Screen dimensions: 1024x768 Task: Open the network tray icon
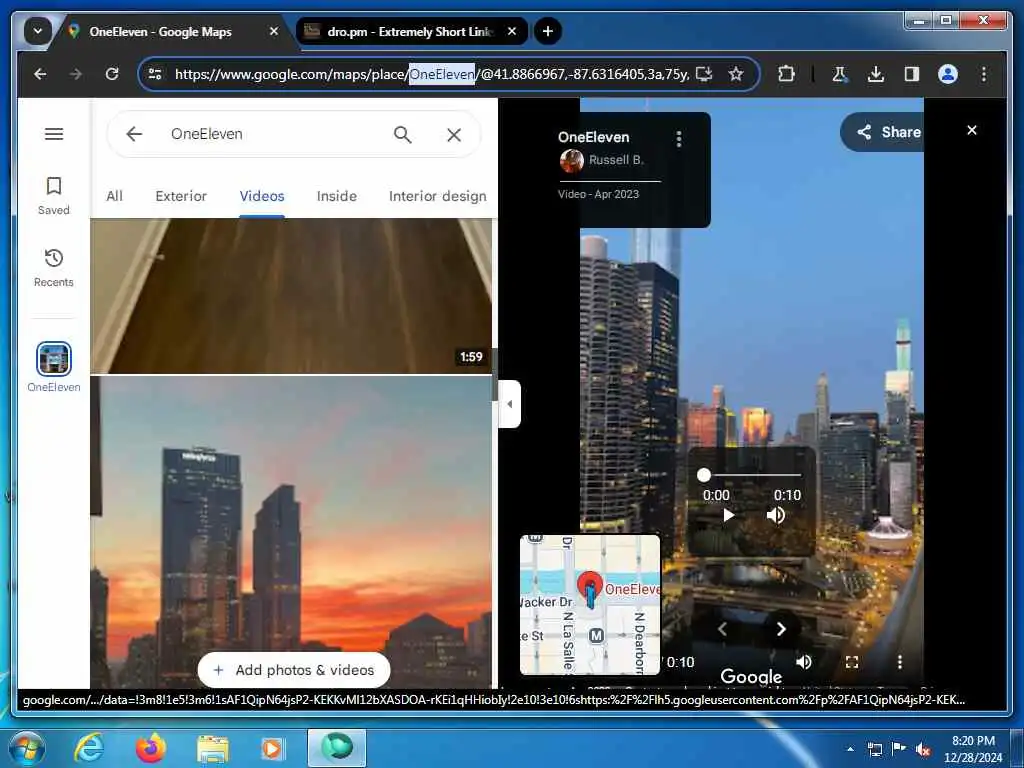tap(874, 749)
